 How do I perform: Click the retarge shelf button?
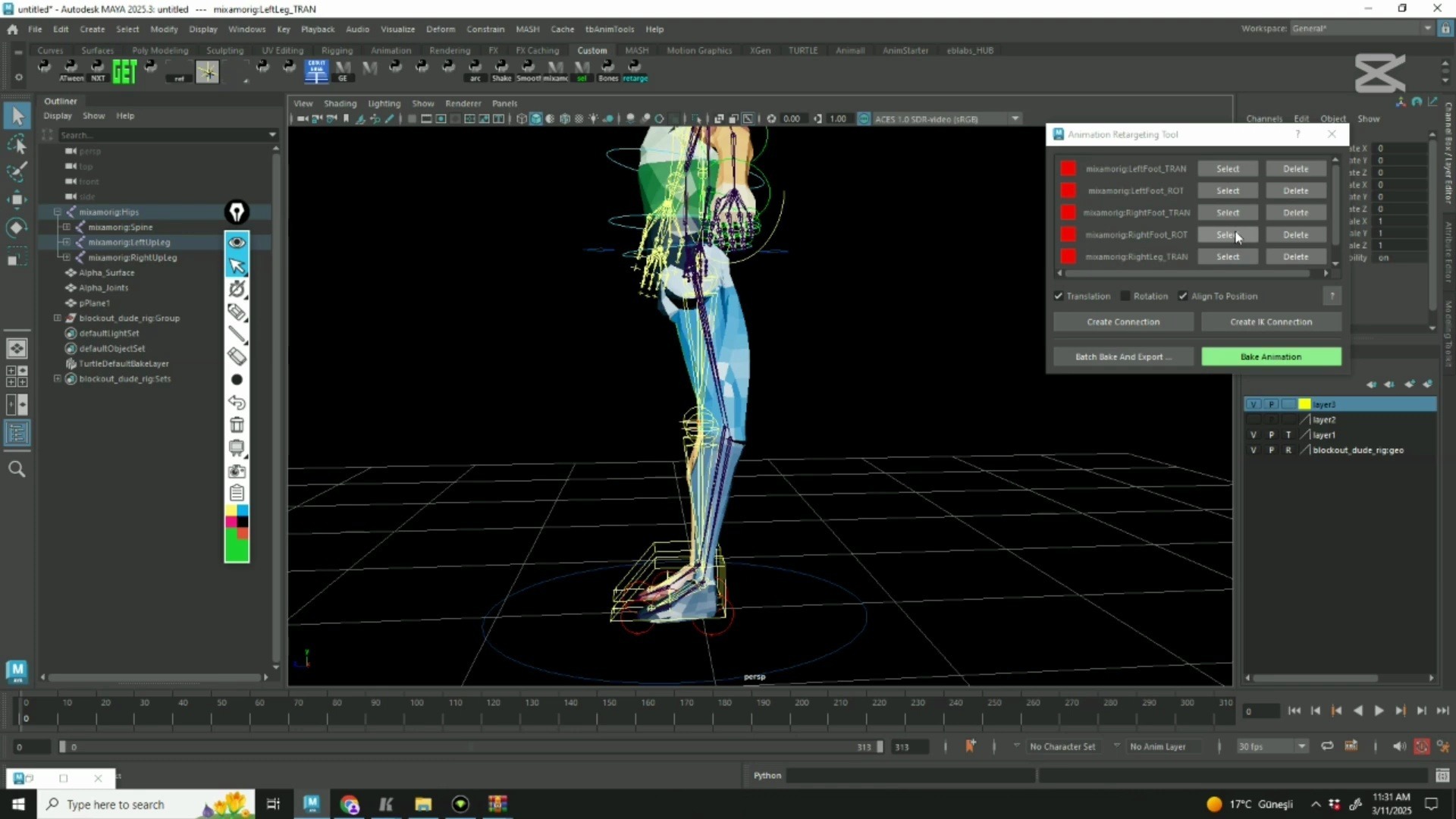pyautogui.click(x=635, y=71)
